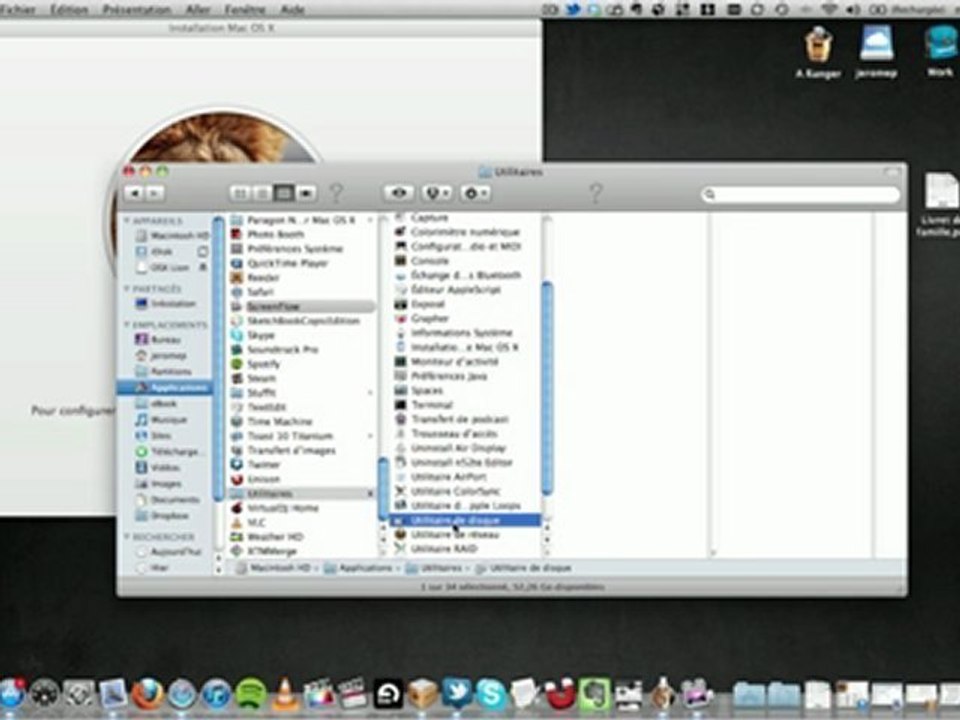Open VLC cone icon in Dock
Screen dimensions: 960x720
pyautogui.click(x=285, y=694)
